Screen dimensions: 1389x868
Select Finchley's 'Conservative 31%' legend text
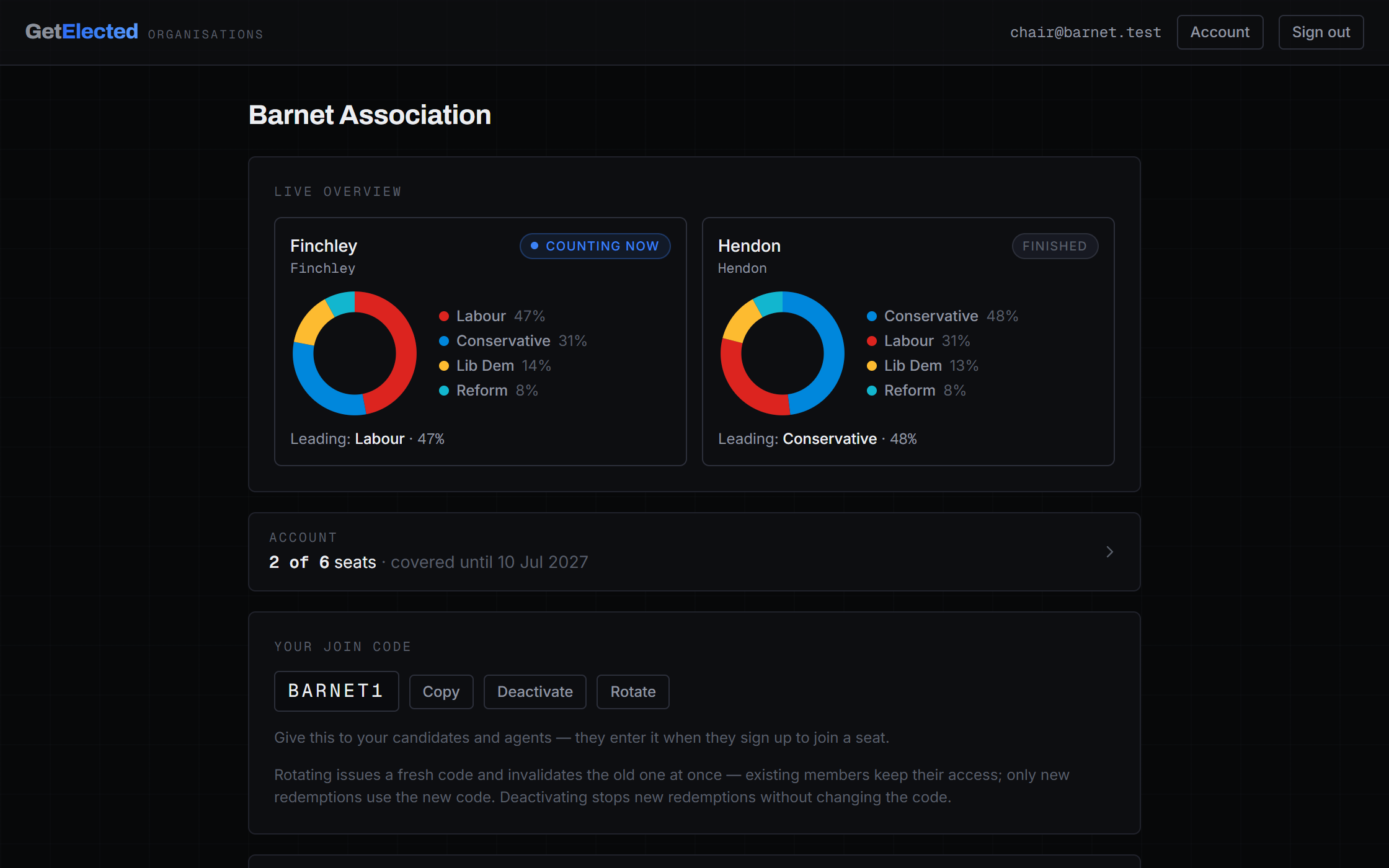(521, 341)
